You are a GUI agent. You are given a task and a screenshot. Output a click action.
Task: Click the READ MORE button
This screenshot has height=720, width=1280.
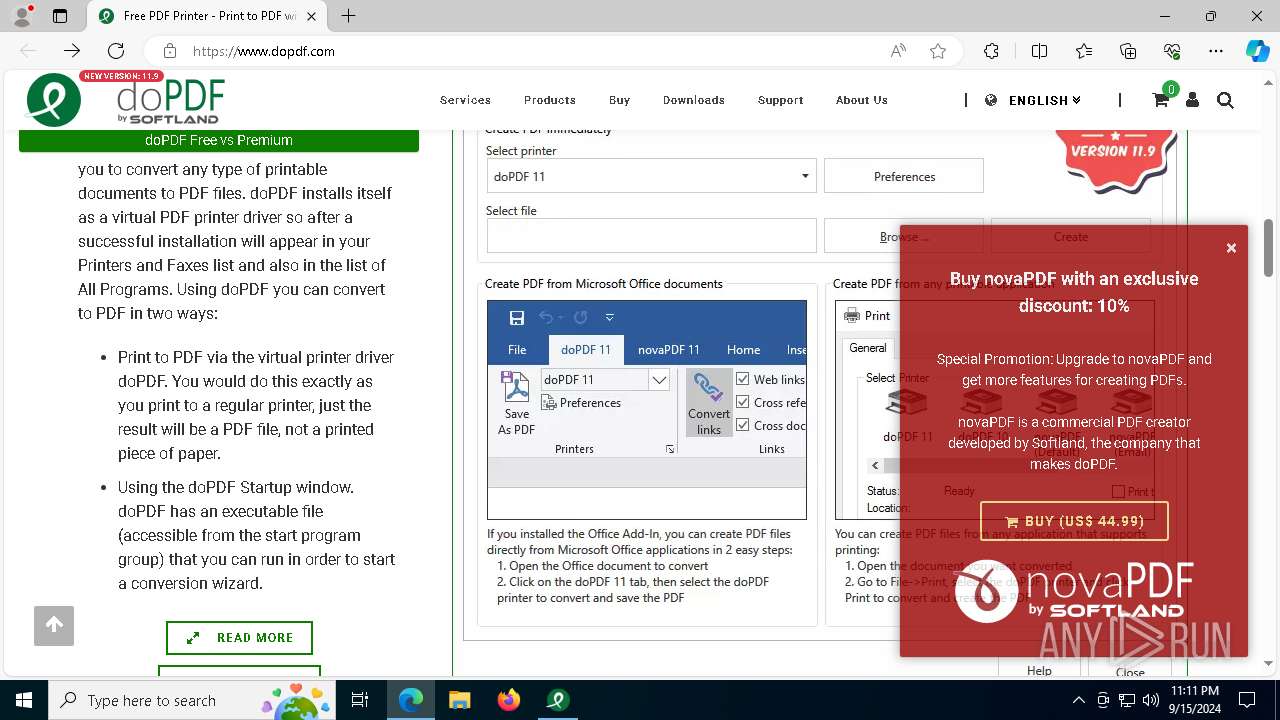pos(239,638)
